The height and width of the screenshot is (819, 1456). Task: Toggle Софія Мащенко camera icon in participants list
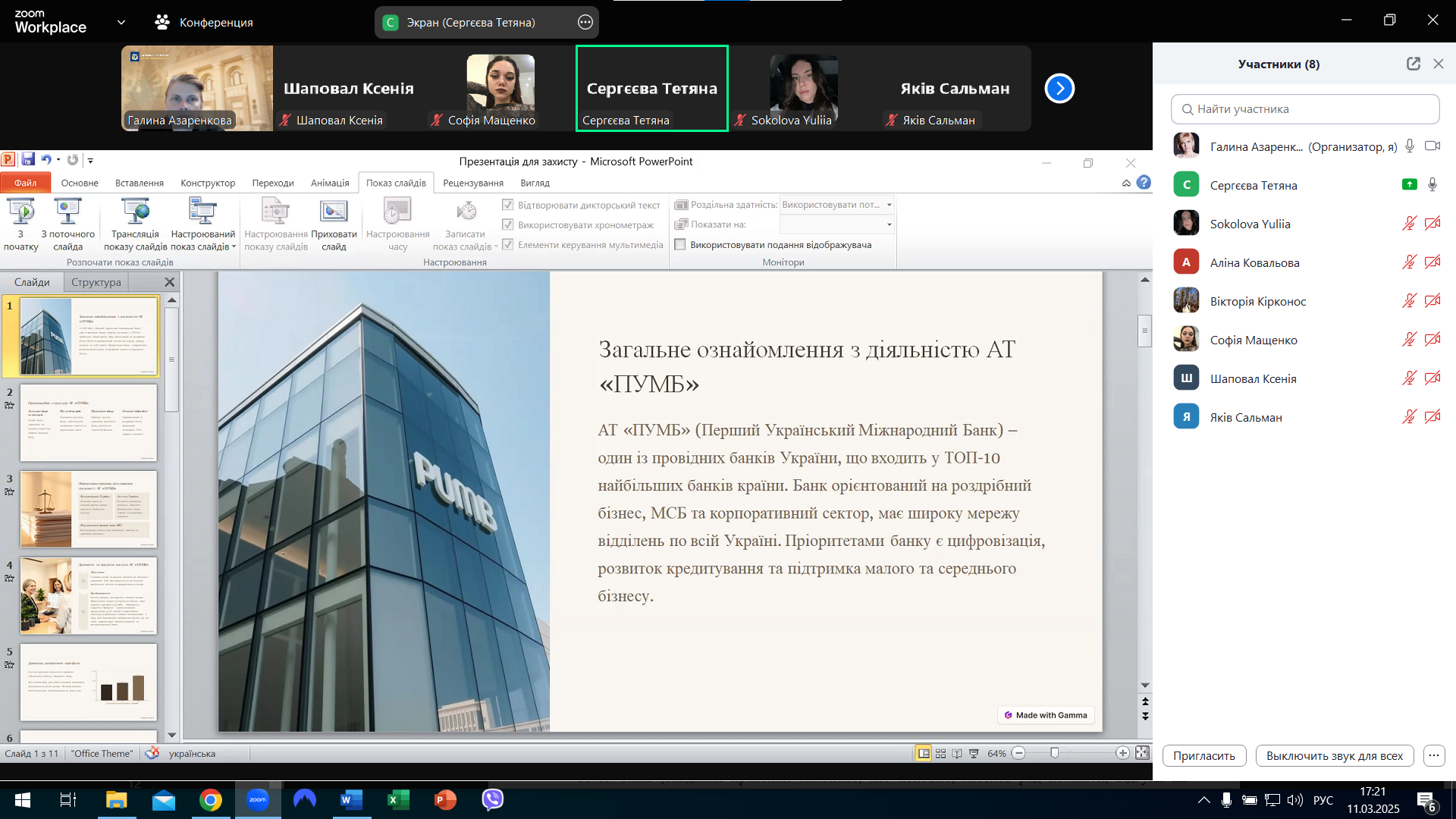point(1432,339)
